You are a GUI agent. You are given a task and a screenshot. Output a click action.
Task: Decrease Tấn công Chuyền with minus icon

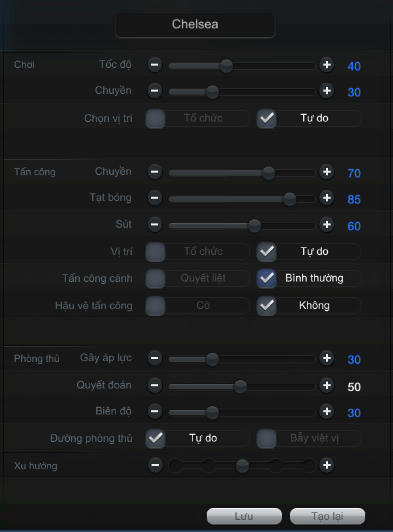pos(154,172)
